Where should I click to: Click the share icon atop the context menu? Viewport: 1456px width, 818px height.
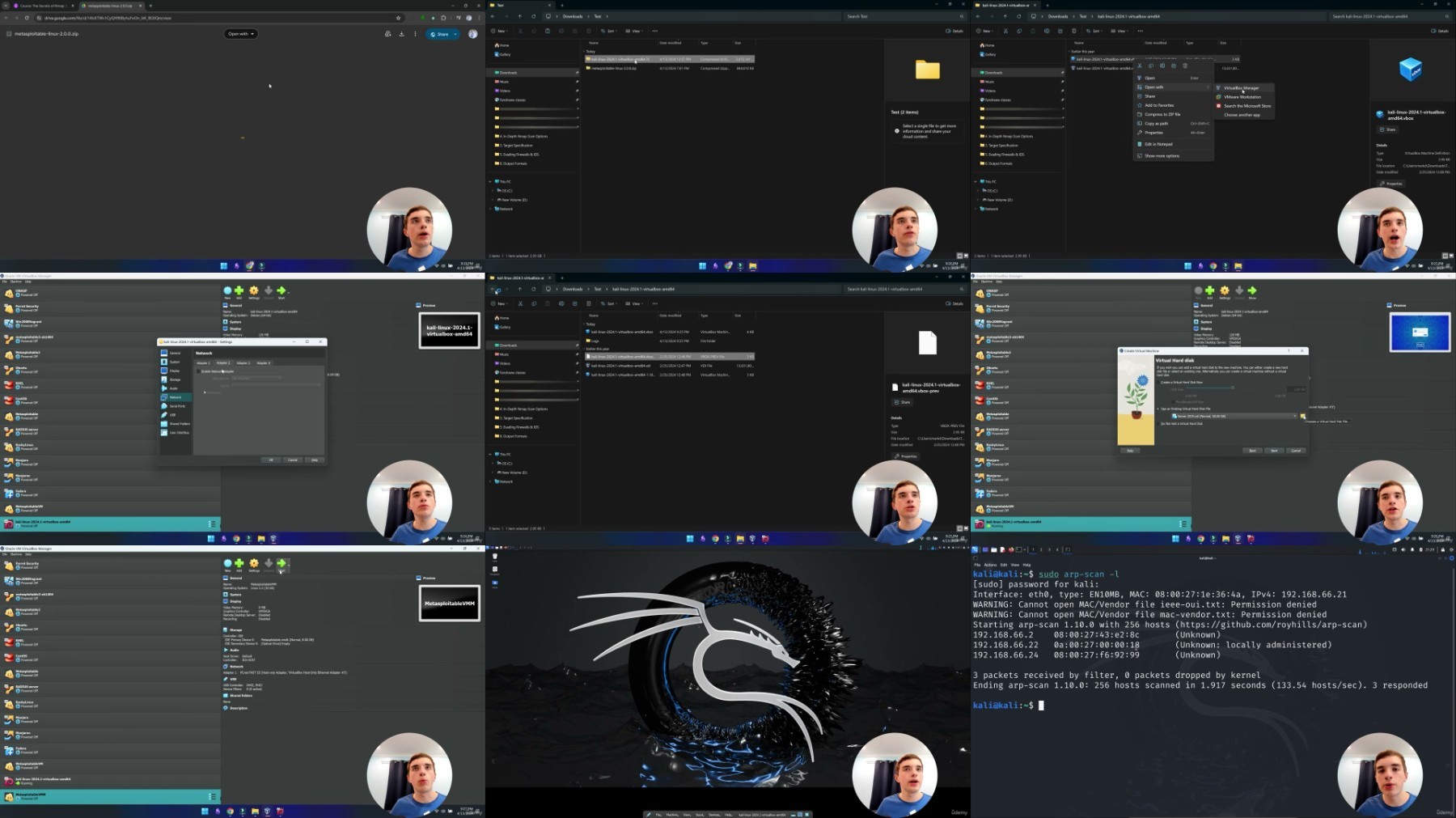coord(1174,66)
